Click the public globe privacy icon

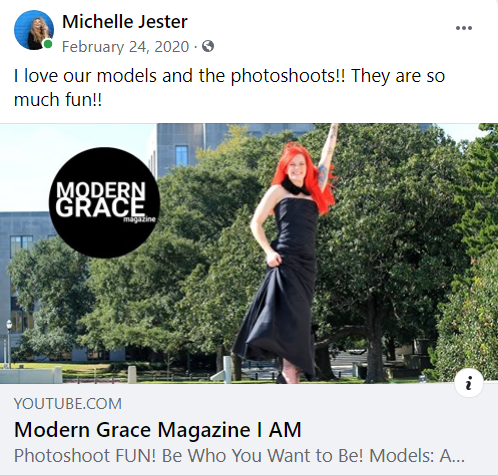click(x=208, y=46)
